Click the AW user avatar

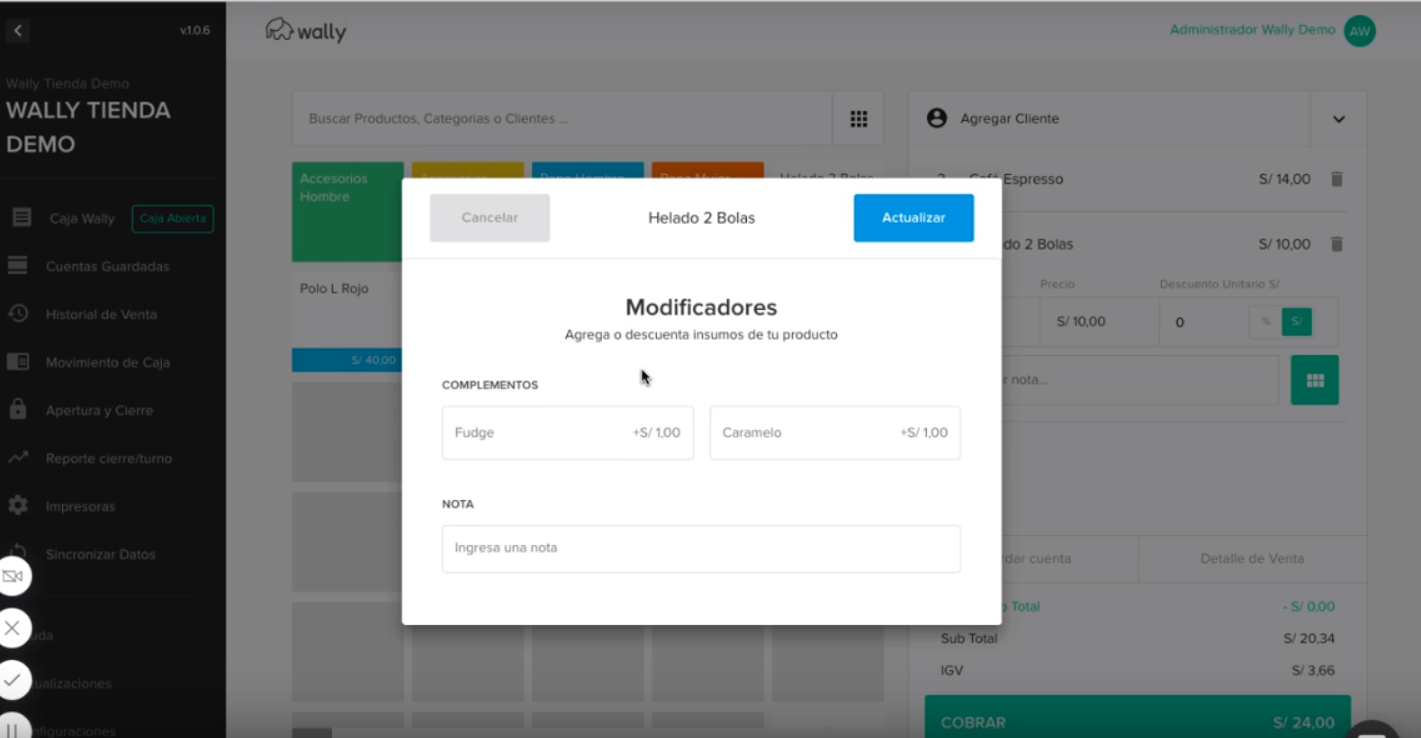1359,31
